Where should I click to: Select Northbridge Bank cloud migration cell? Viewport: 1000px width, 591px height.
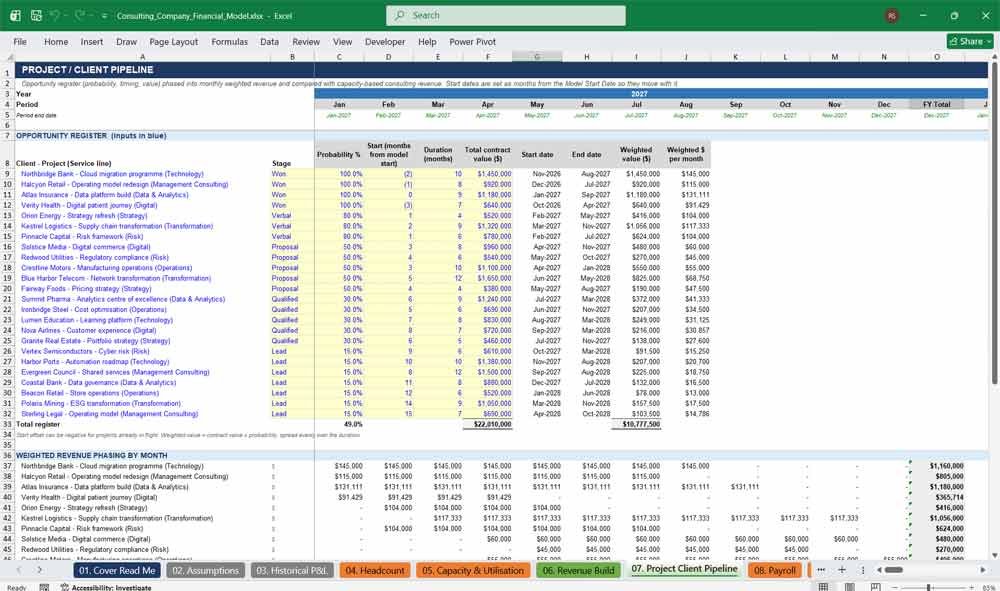143,174
